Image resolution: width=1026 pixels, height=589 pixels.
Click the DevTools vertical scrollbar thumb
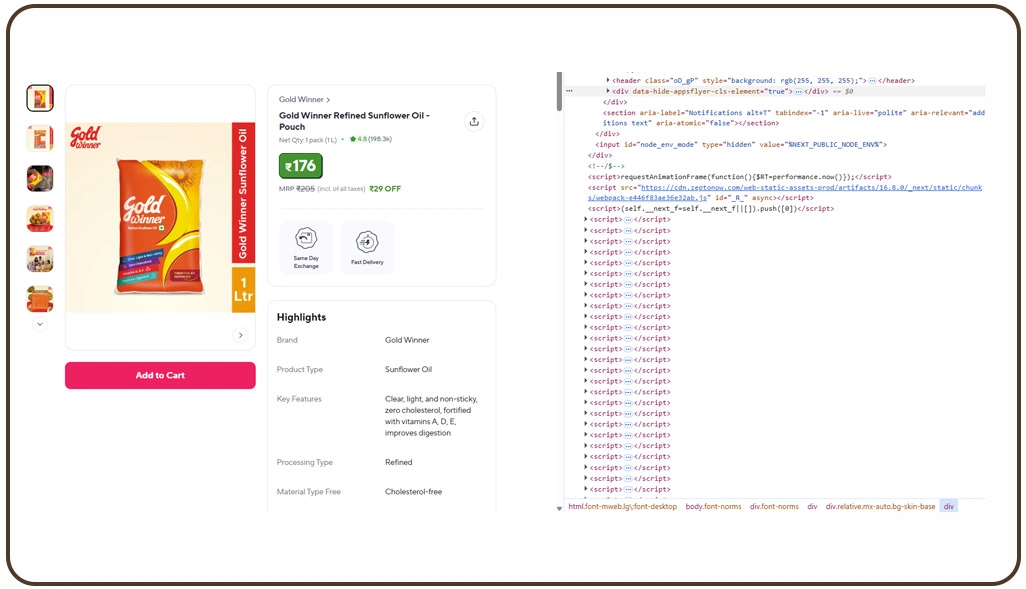[x=559, y=92]
